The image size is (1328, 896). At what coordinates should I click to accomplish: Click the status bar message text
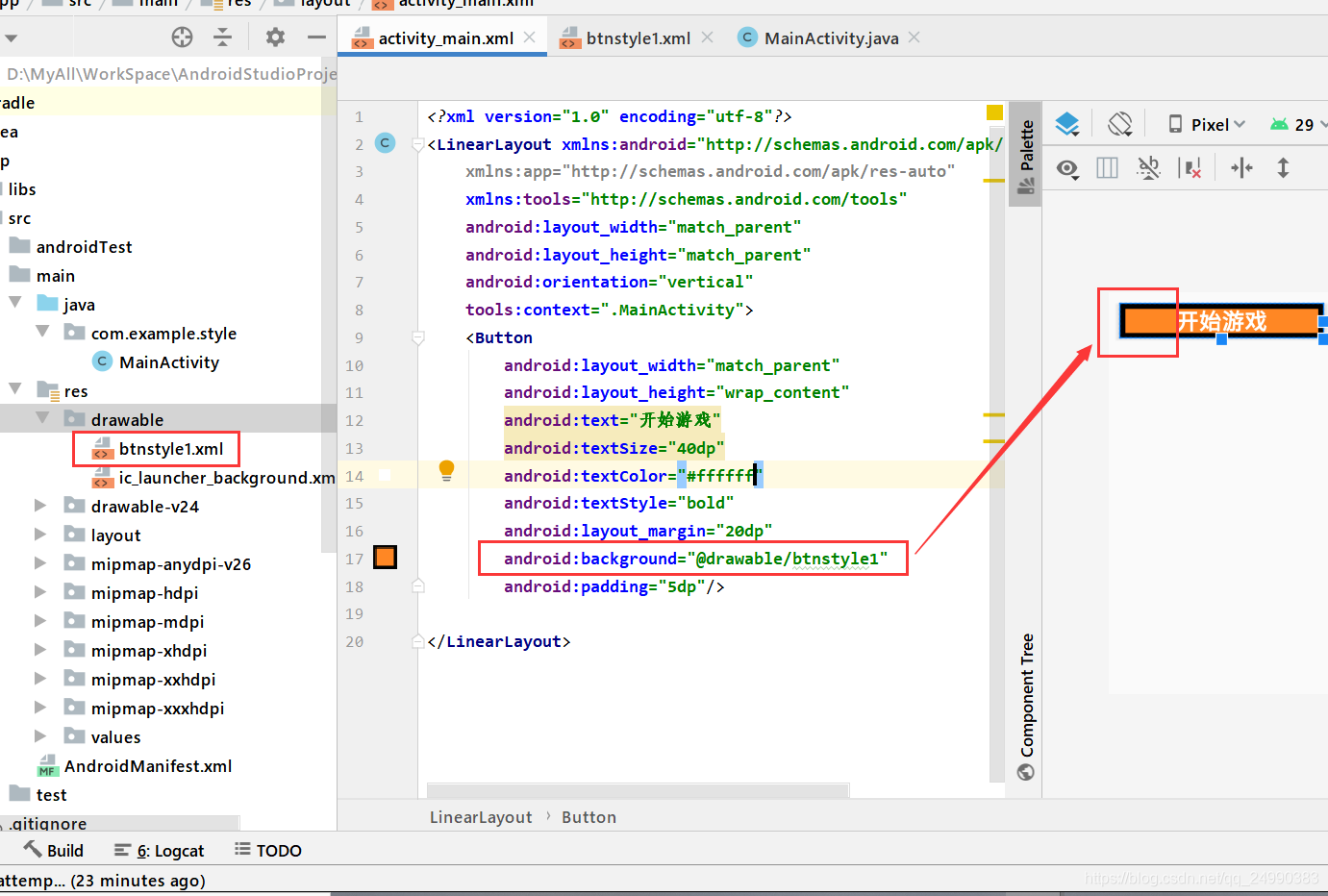(x=102, y=881)
